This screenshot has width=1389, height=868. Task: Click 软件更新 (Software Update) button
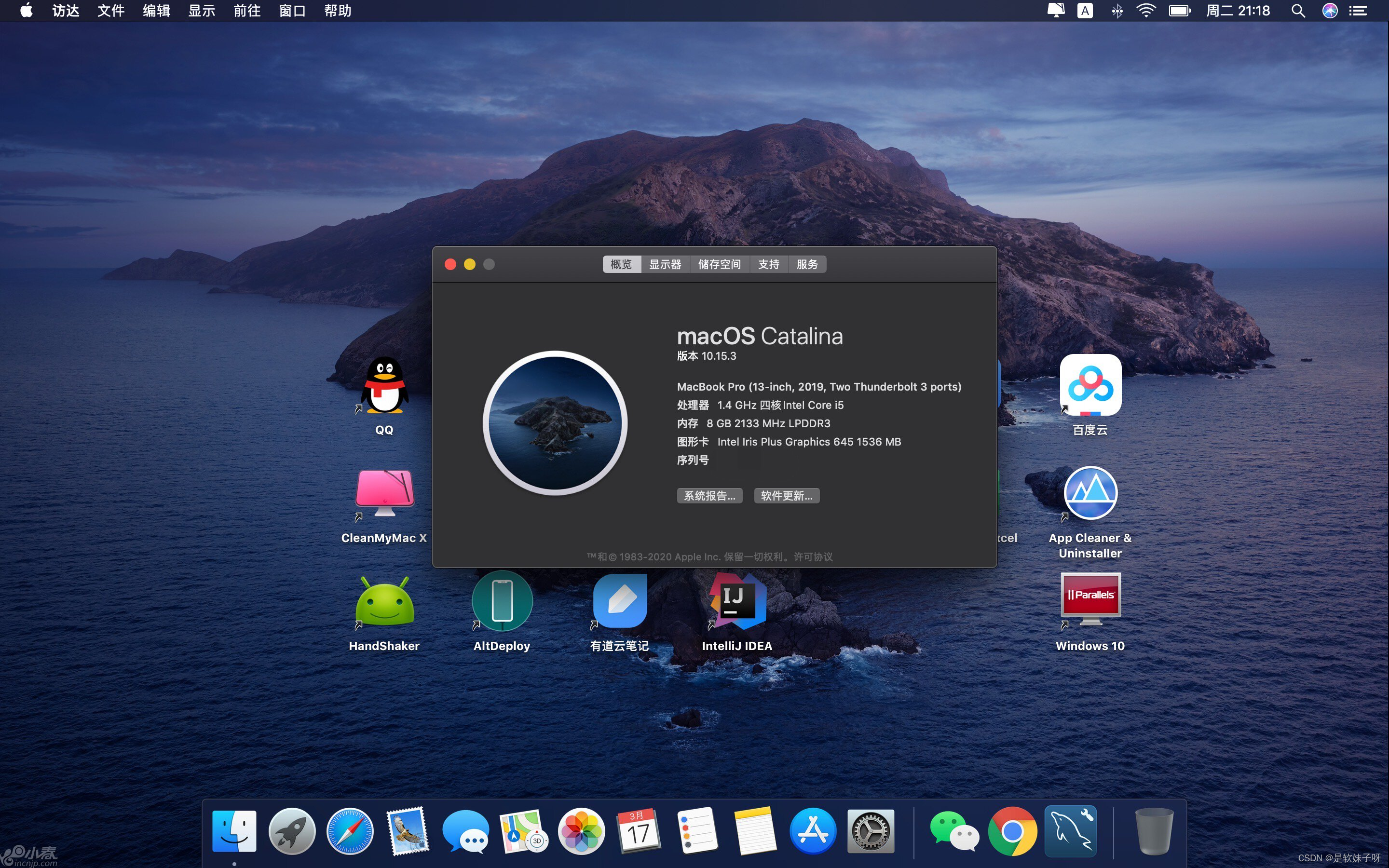point(785,495)
